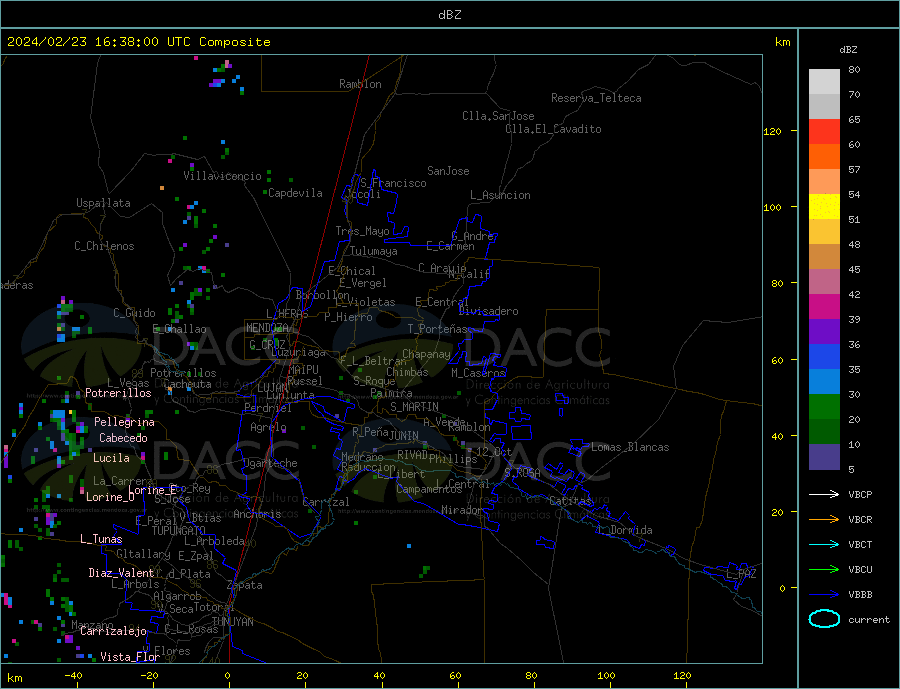Click the 'SanJose' label
Screen dimensions: 900x689
tap(448, 171)
